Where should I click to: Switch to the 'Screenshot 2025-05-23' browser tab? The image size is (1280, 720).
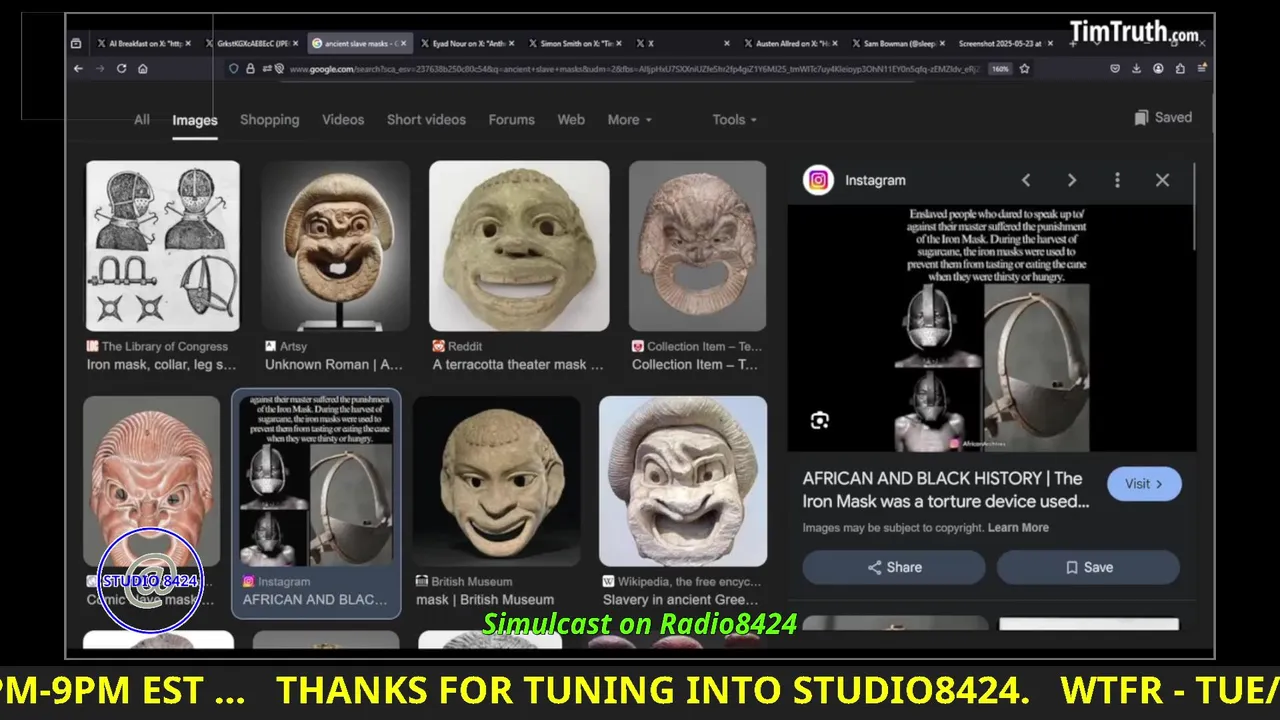1005,43
